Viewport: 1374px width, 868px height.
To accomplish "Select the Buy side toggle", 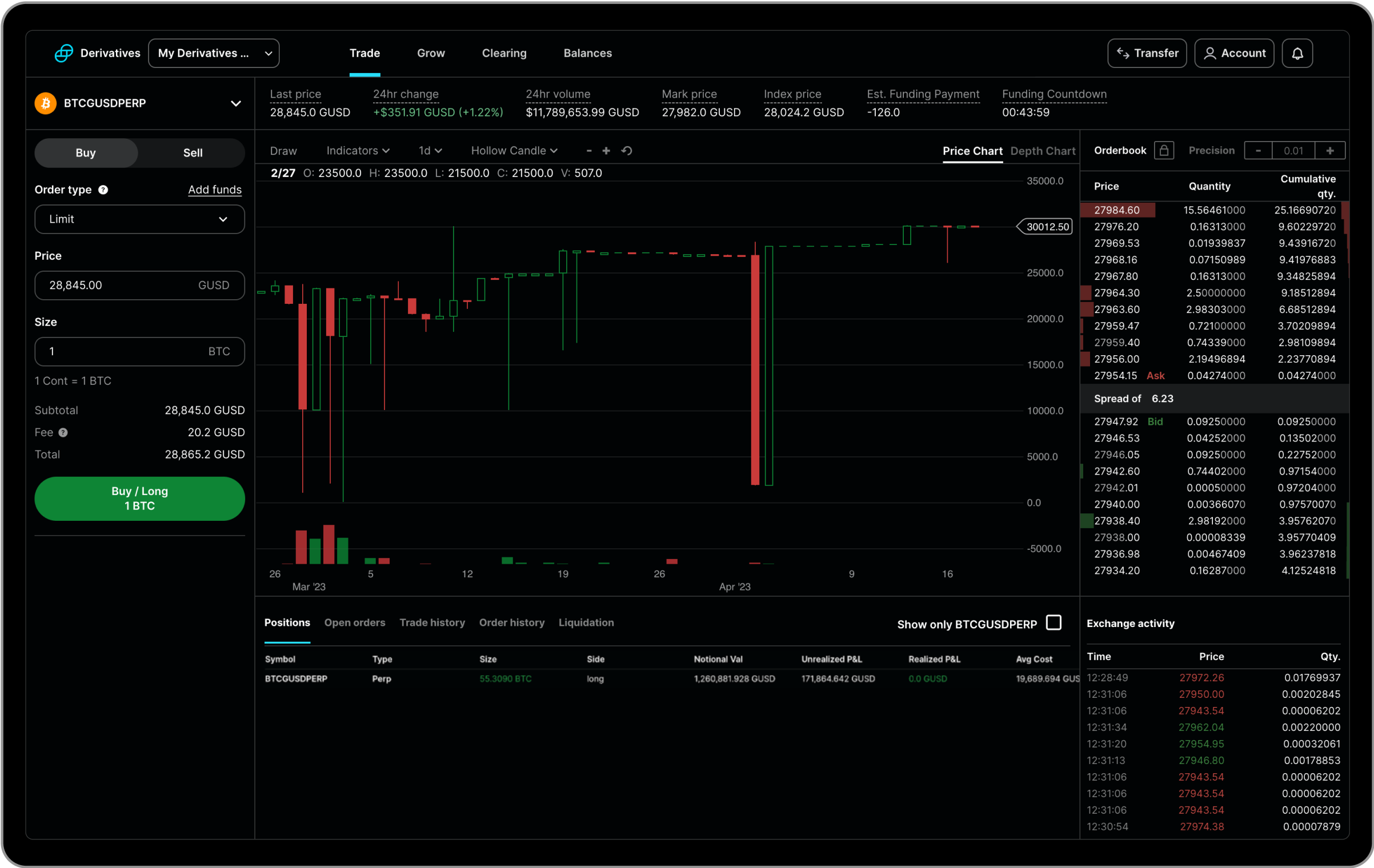I will coord(86,152).
